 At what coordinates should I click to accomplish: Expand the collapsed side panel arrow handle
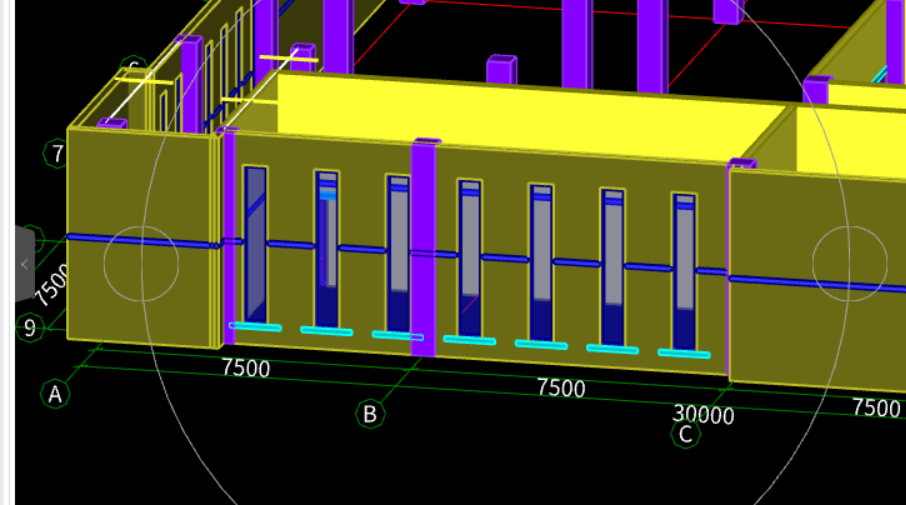[x=24, y=264]
